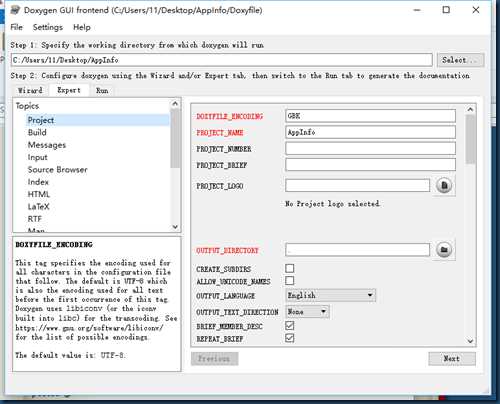Screen dimensions: 500x404
Task: Click 'No Project logo selected' text
Action: click(x=332, y=203)
